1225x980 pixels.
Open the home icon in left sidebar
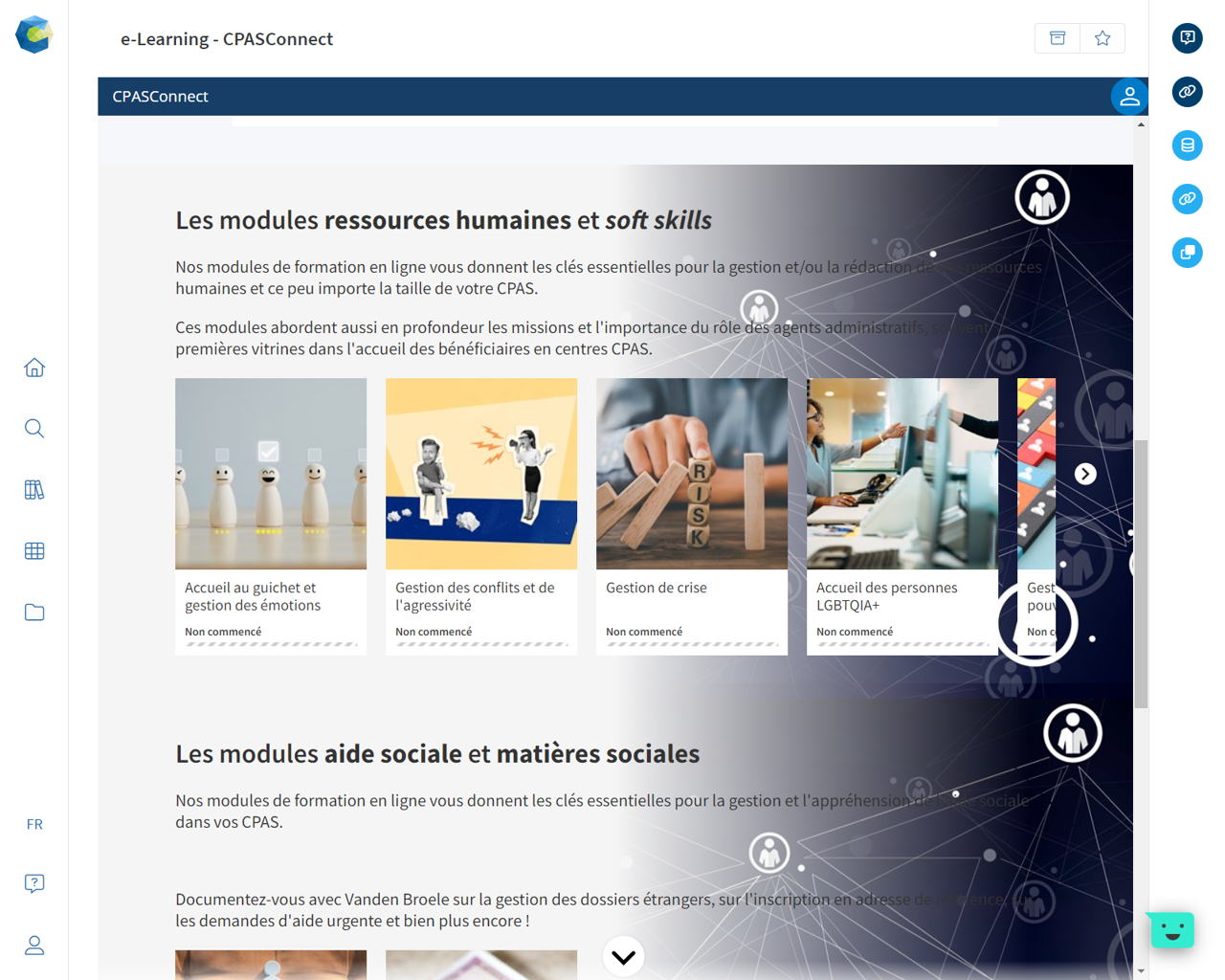pos(34,367)
